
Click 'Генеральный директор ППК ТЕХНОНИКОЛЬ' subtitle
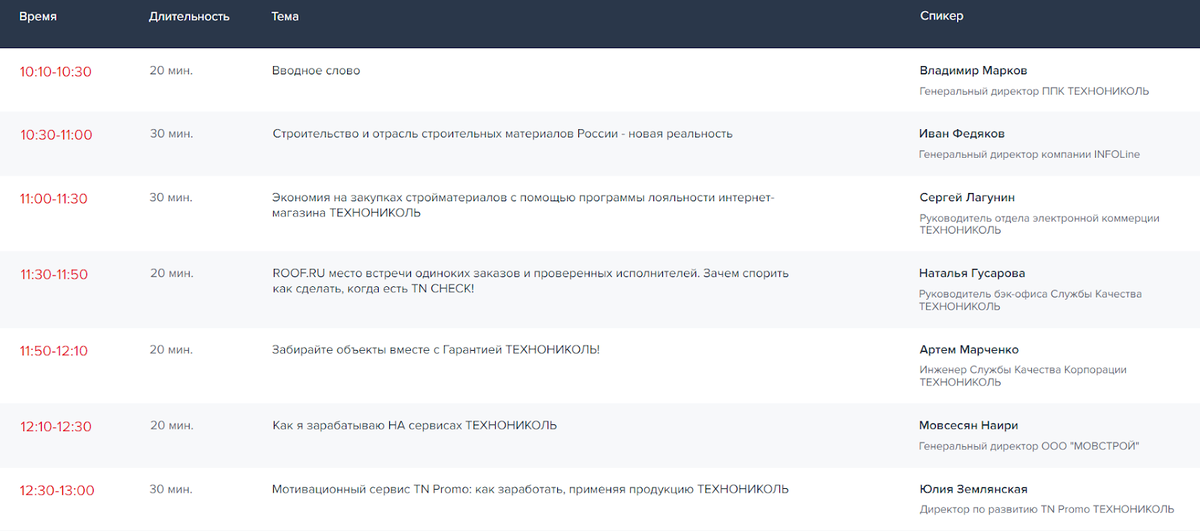point(1034,91)
